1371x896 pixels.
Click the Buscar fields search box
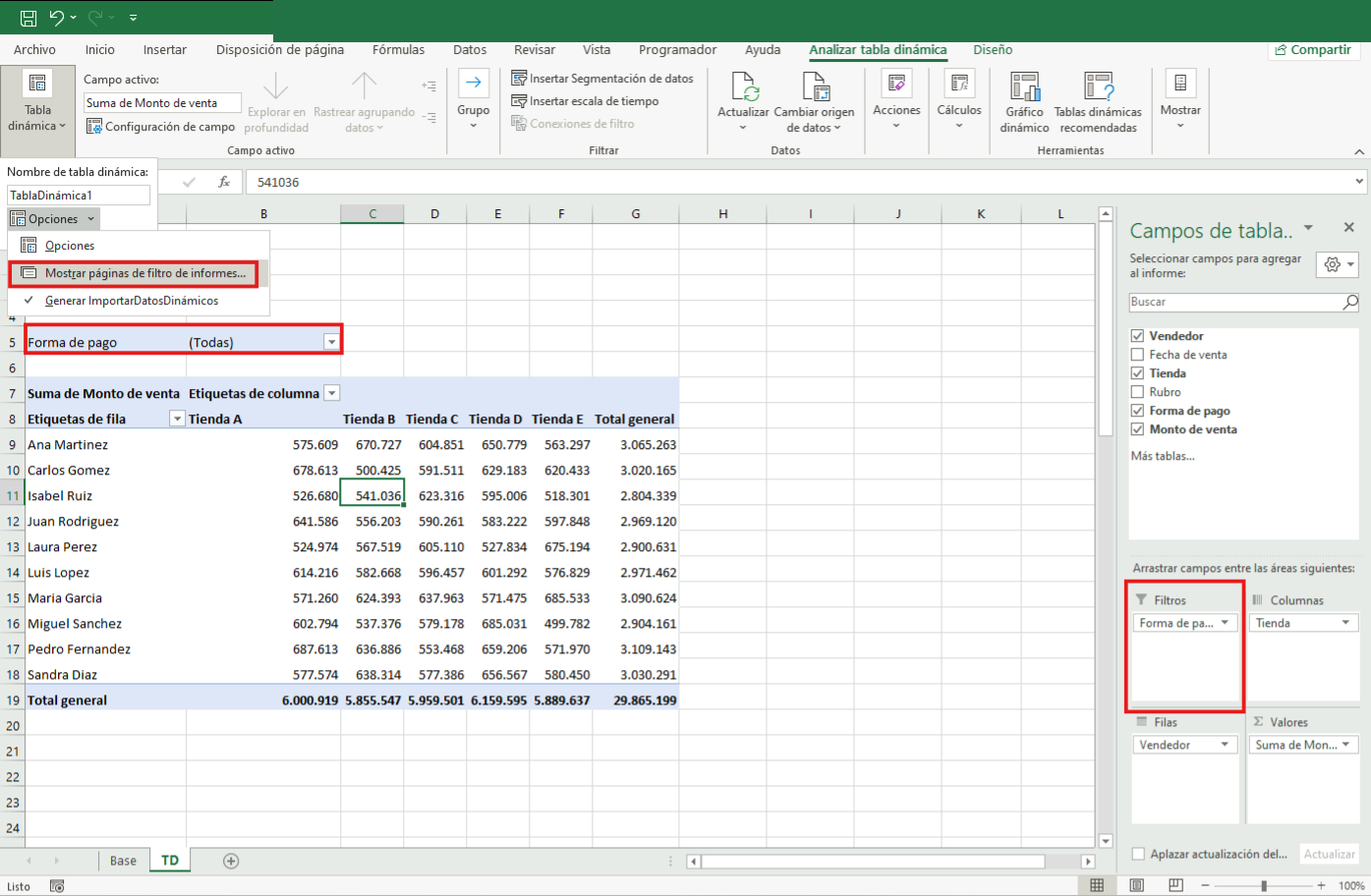pyautogui.click(x=1244, y=302)
